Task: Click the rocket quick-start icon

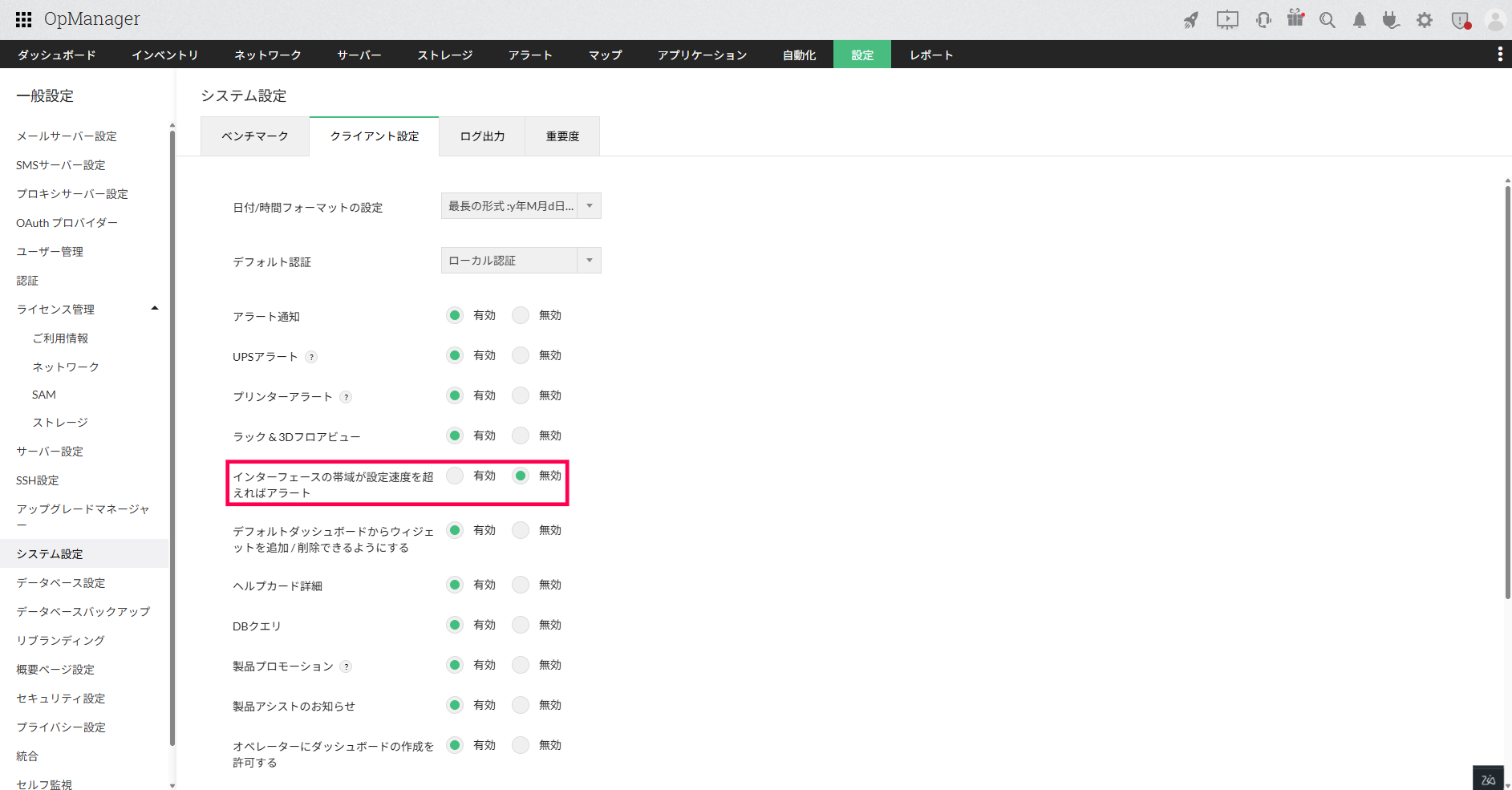Action: coord(1191,20)
